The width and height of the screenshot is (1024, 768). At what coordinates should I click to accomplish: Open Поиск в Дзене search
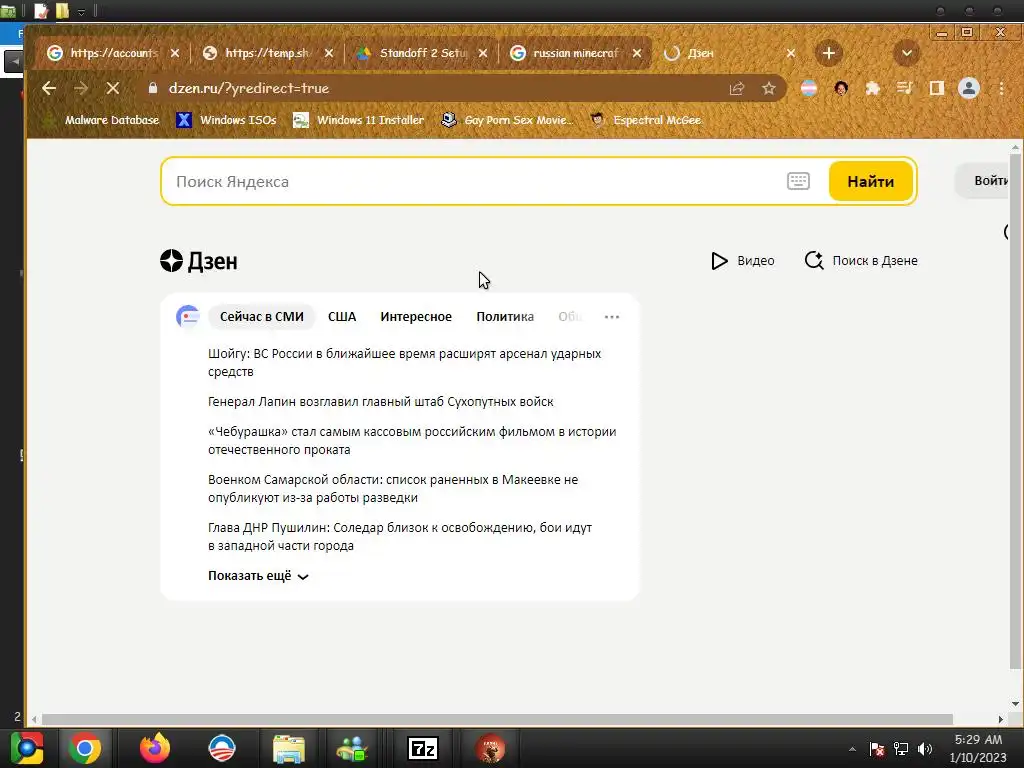pyautogui.click(x=861, y=261)
